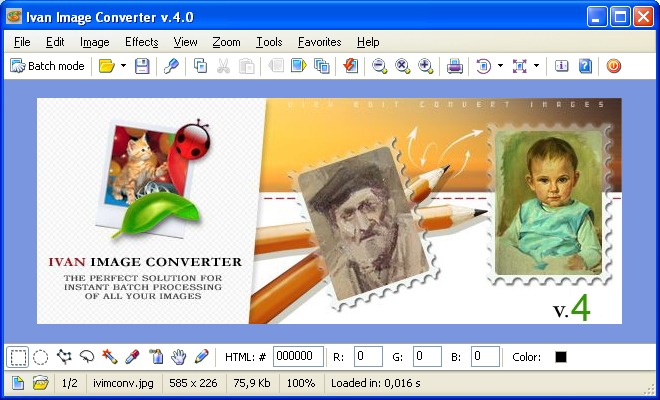660x400 pixels.
Task: Click the open folder icon in status bar
Action: click(41, 383)
